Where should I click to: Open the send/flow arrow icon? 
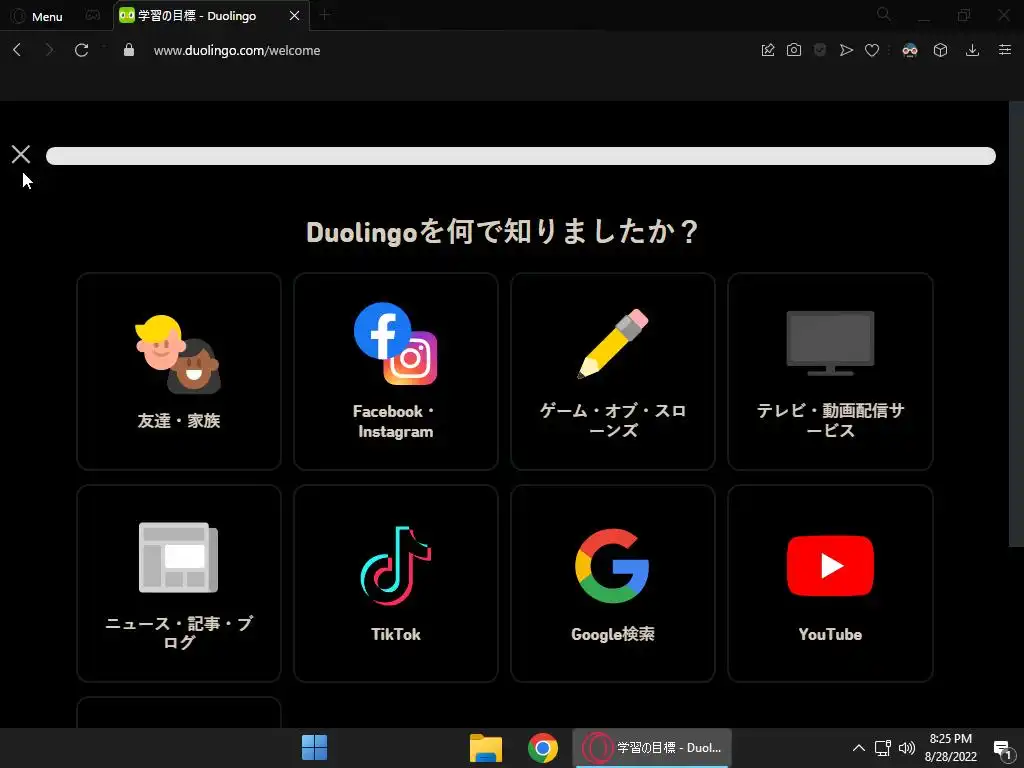[x=846, y=50]
